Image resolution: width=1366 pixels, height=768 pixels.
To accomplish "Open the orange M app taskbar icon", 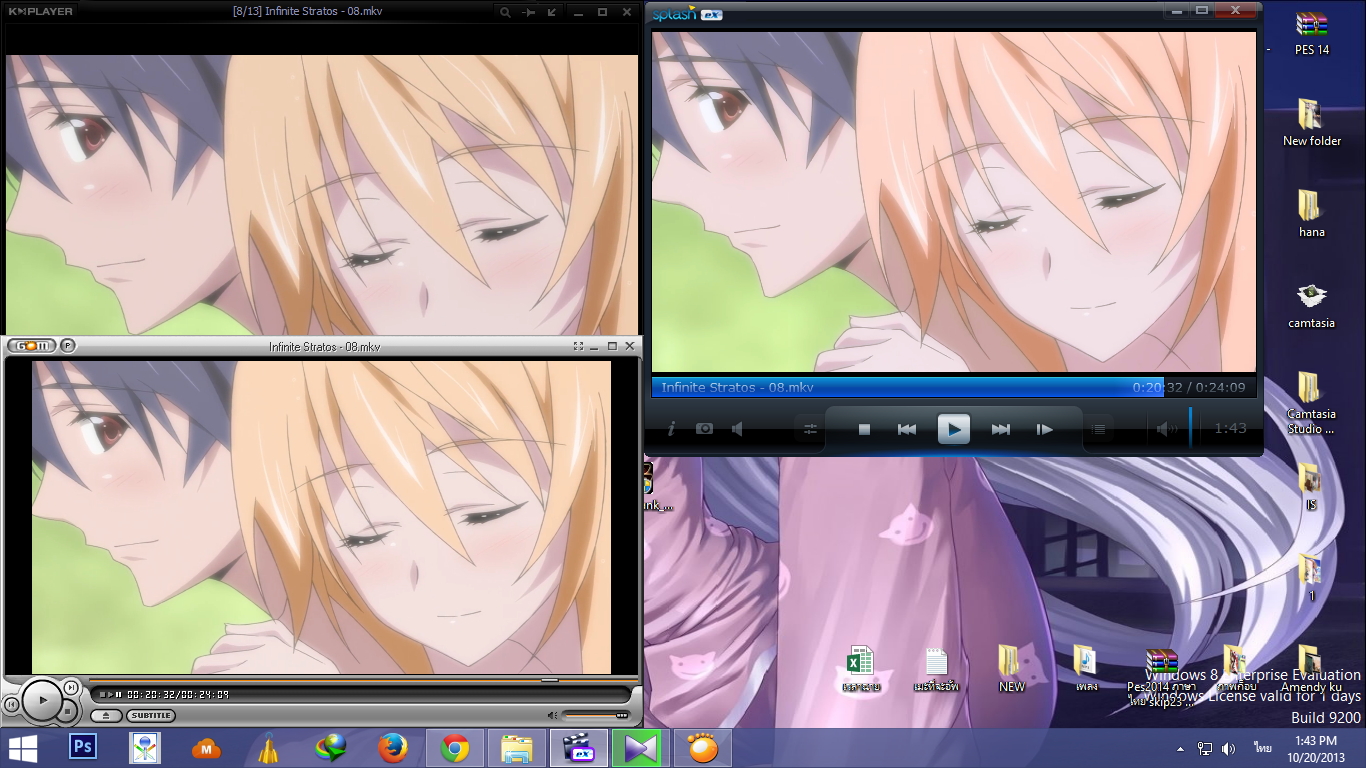I will tap(207, 748).
